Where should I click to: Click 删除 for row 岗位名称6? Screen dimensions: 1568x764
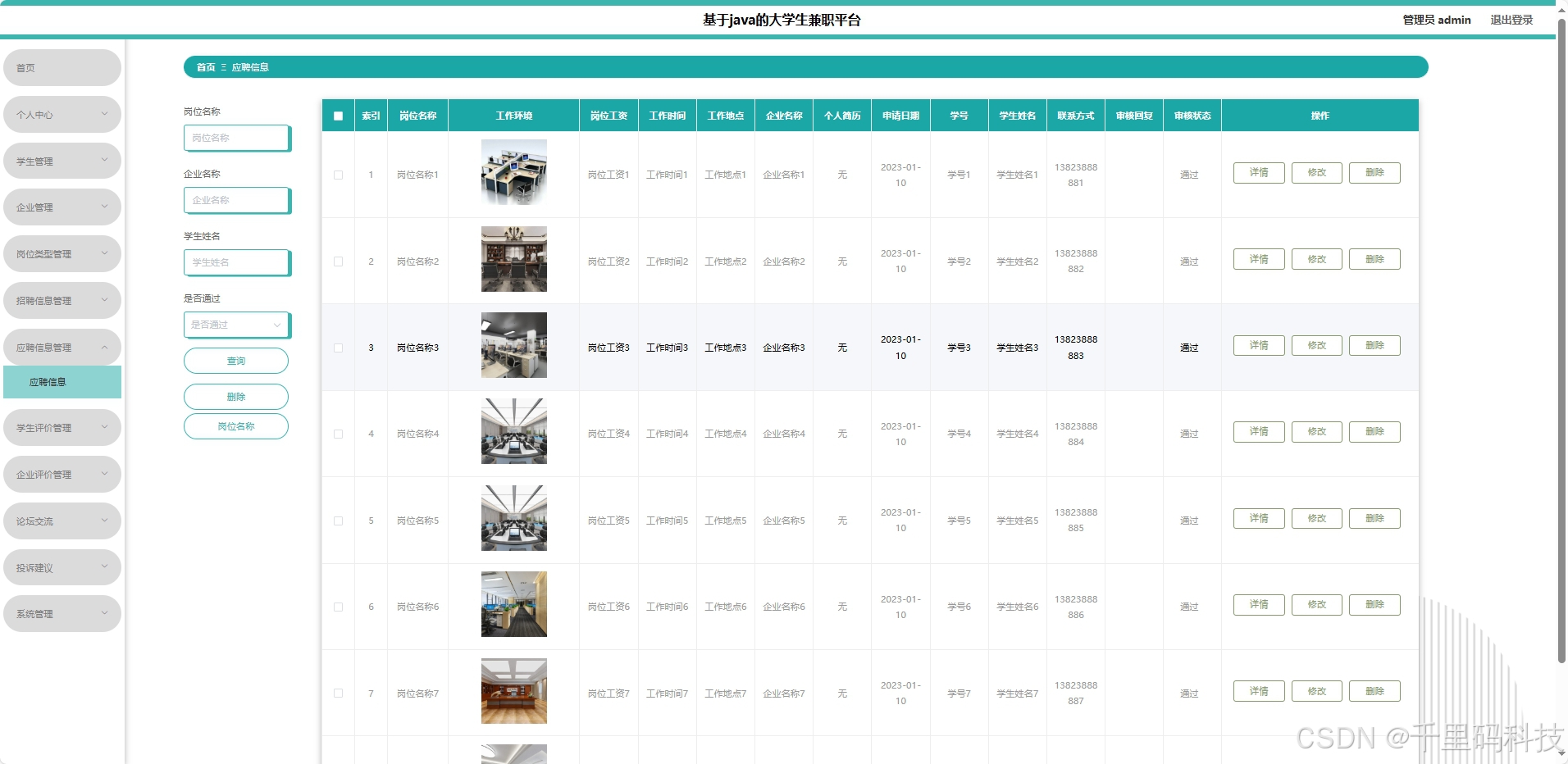click(x=1374, y=605)
